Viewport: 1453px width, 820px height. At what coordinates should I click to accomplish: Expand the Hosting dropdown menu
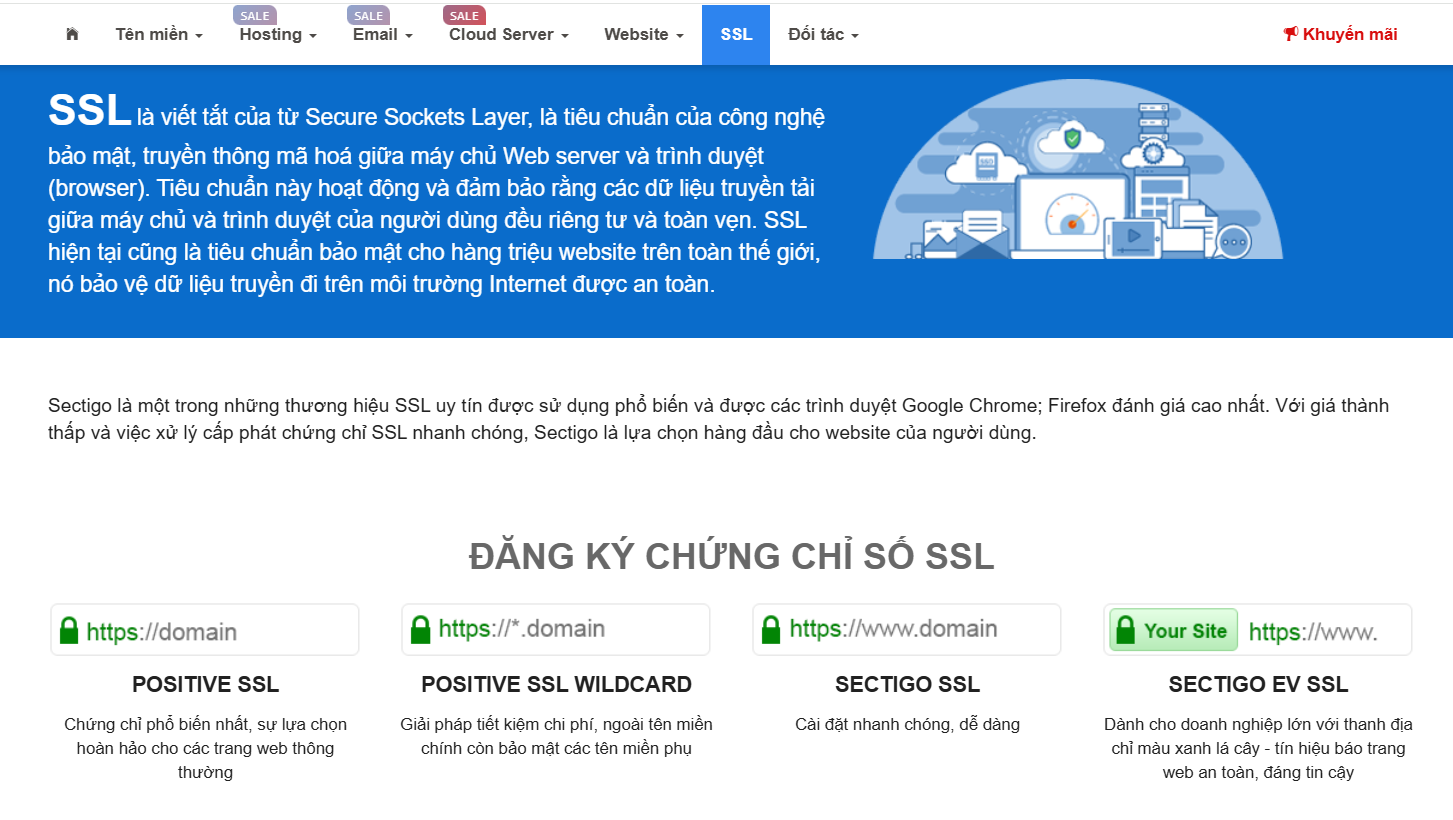click(x=278, y=35)
